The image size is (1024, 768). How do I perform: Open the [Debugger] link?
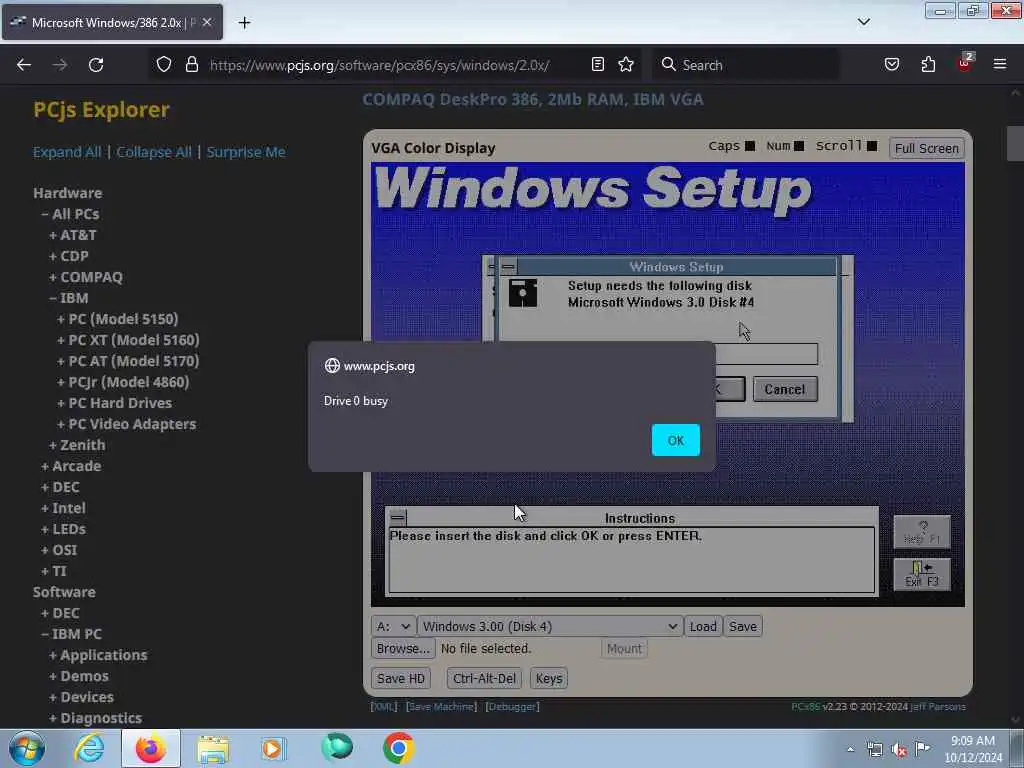tap(512, 707)
